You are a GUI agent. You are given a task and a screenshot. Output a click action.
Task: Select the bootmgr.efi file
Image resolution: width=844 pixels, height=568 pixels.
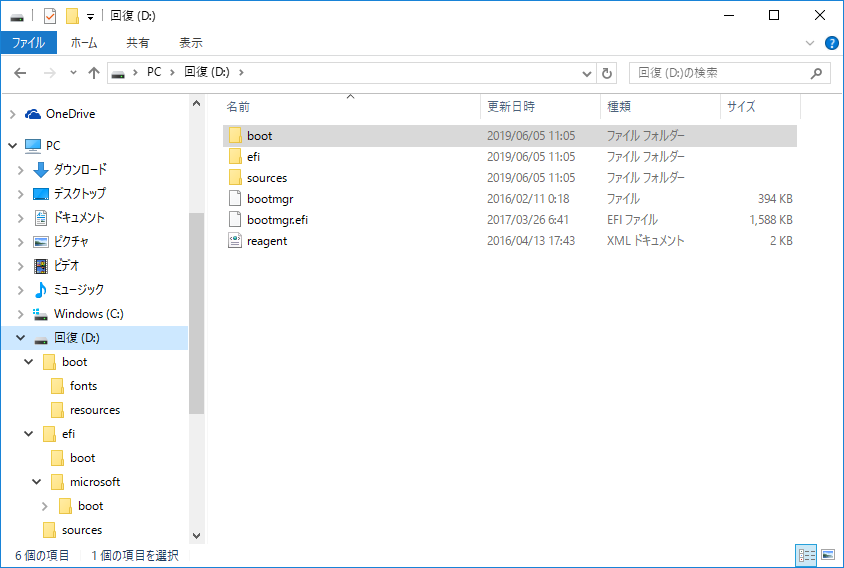point(510,220)
